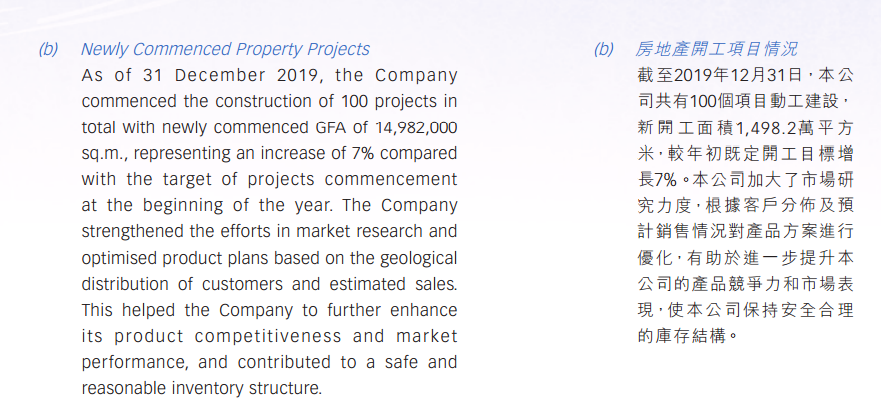Click the phrase 'reasonable inventory structure'

pyautogui.click(x=202, y=387)
